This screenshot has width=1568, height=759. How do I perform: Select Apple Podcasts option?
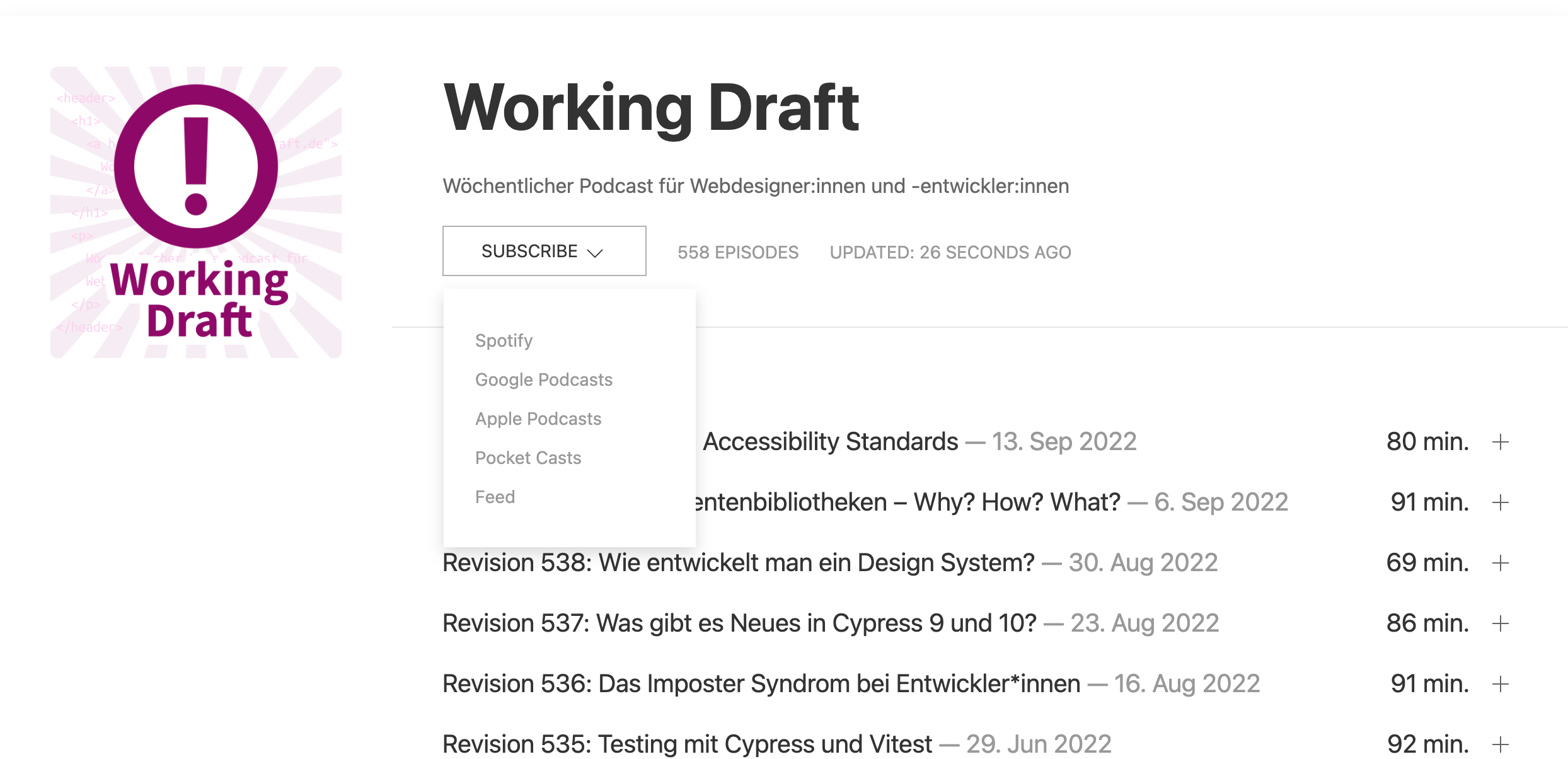pos(538,419)
